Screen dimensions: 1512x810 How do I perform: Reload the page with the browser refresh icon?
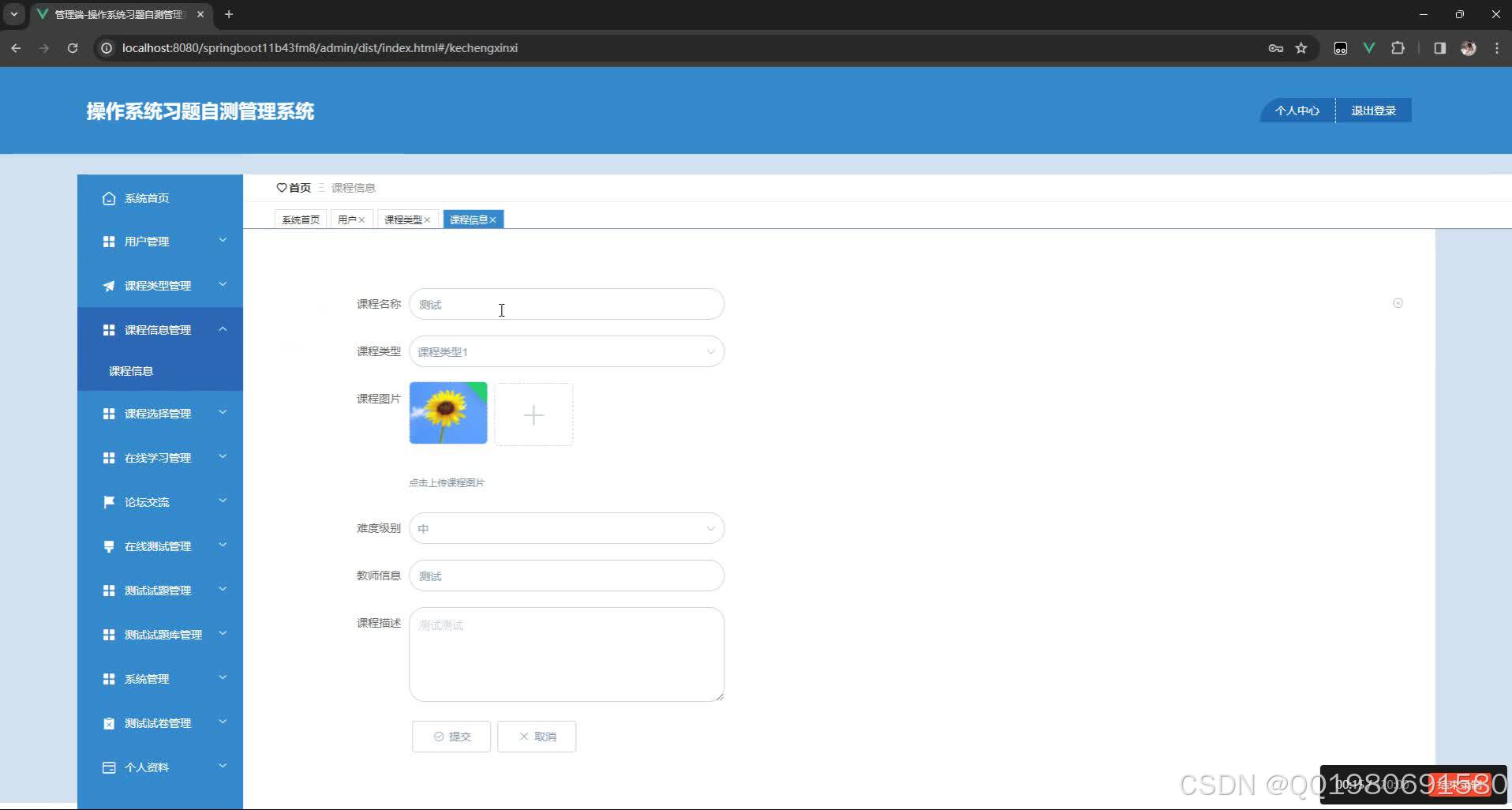click(73, 48)
